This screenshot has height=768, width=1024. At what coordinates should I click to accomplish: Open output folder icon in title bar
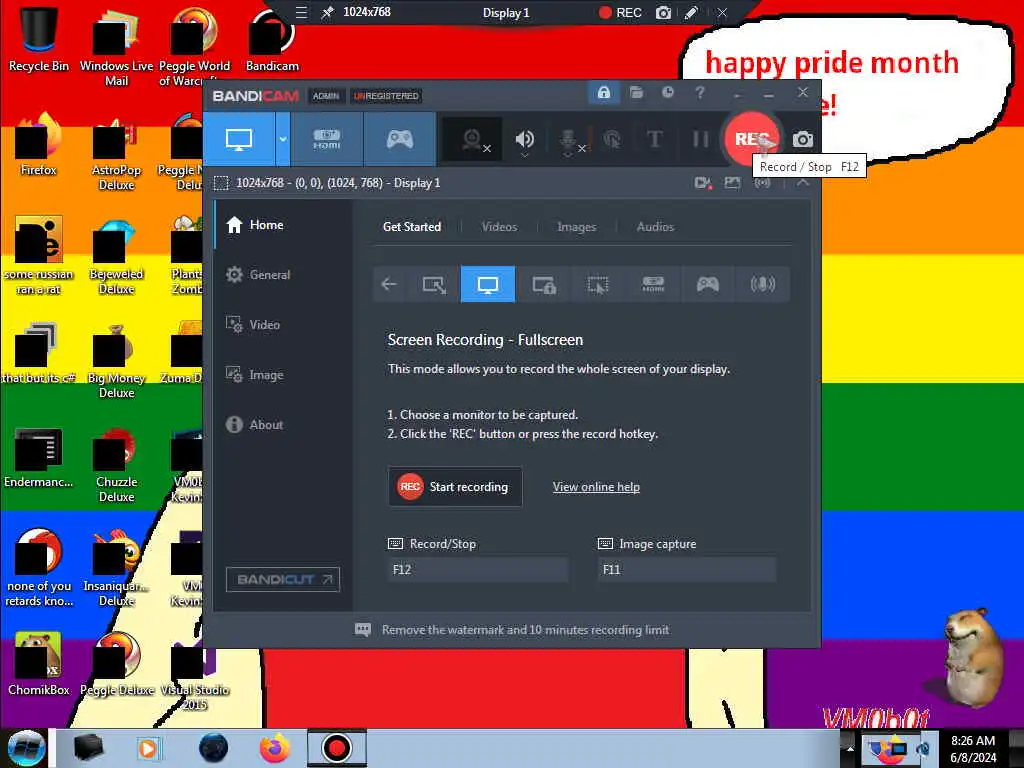pyautogui.click(x=636, y=92)
